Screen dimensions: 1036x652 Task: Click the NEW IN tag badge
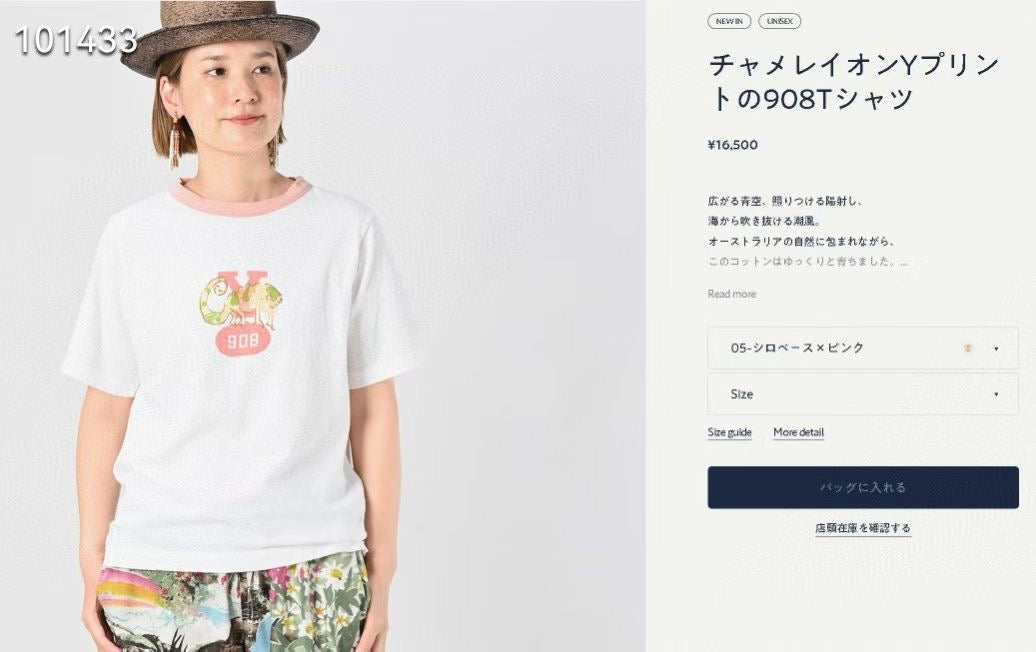click(x=729, y=21)
